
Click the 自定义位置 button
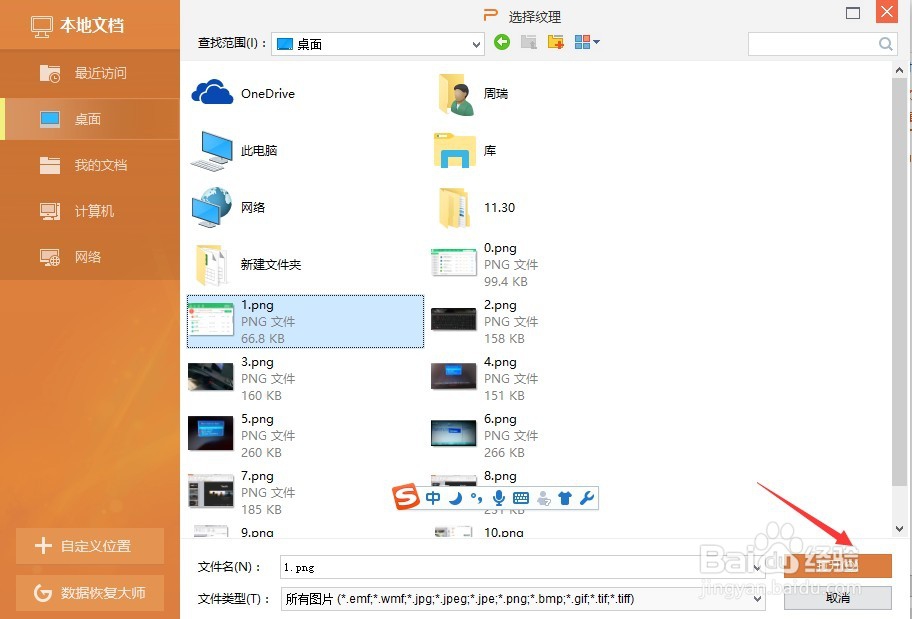coord(90,546)
